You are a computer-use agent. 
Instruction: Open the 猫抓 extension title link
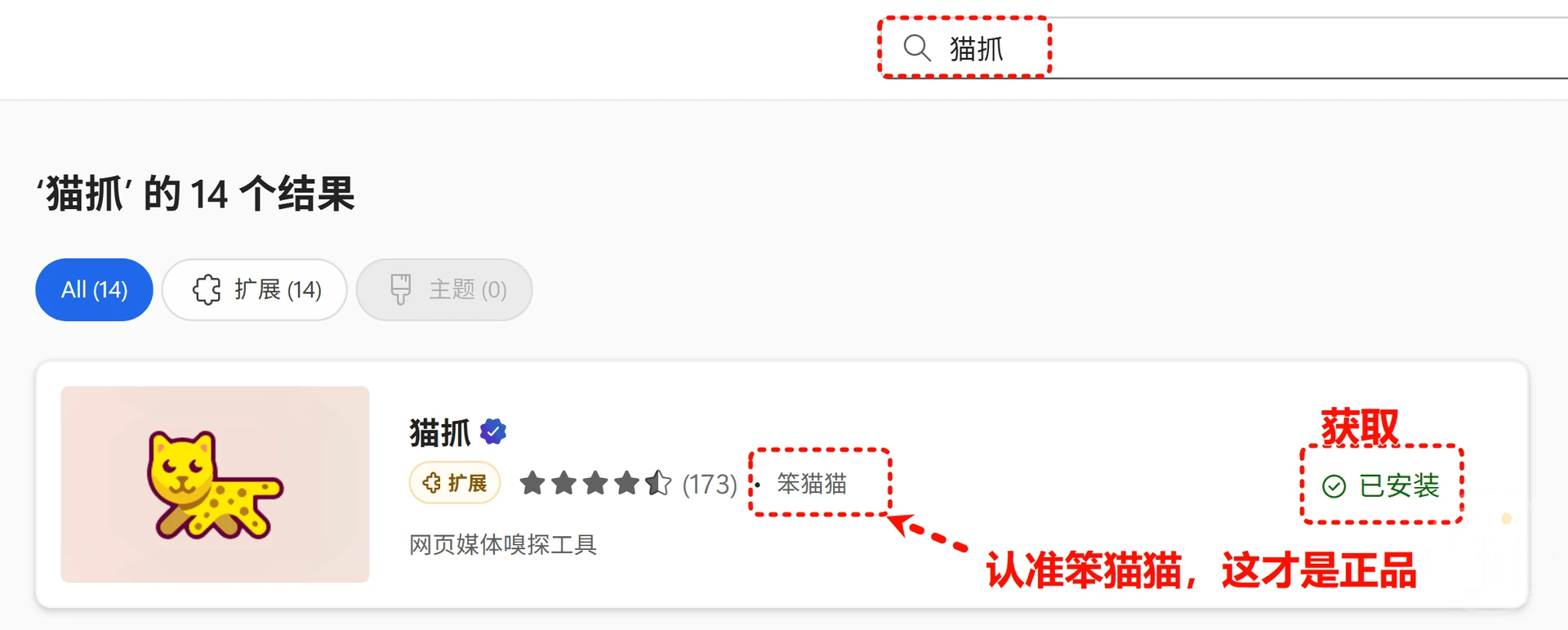(440, 432)
